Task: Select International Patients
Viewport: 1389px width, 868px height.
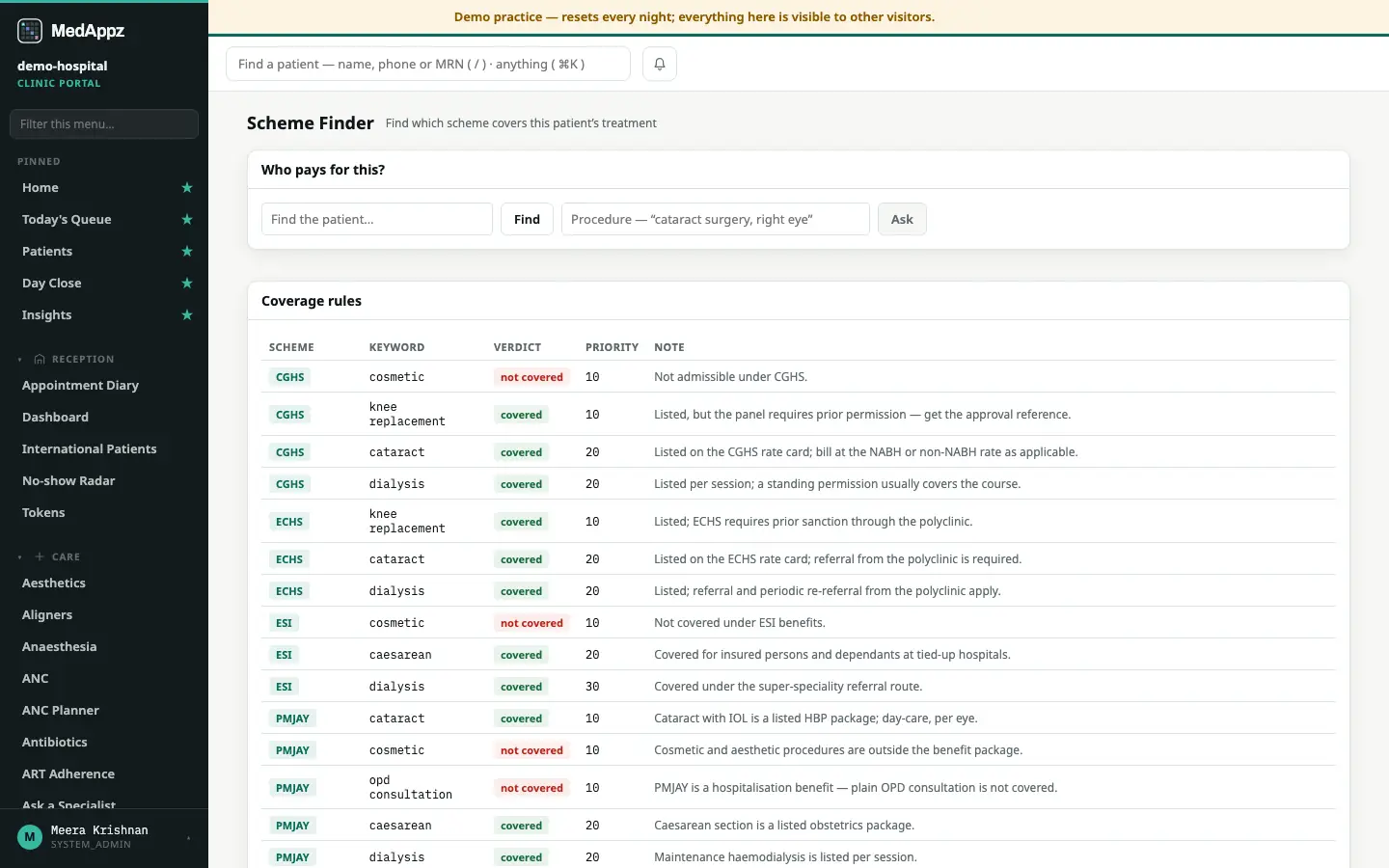Action: pyautogui.click(x=90, y=449)
